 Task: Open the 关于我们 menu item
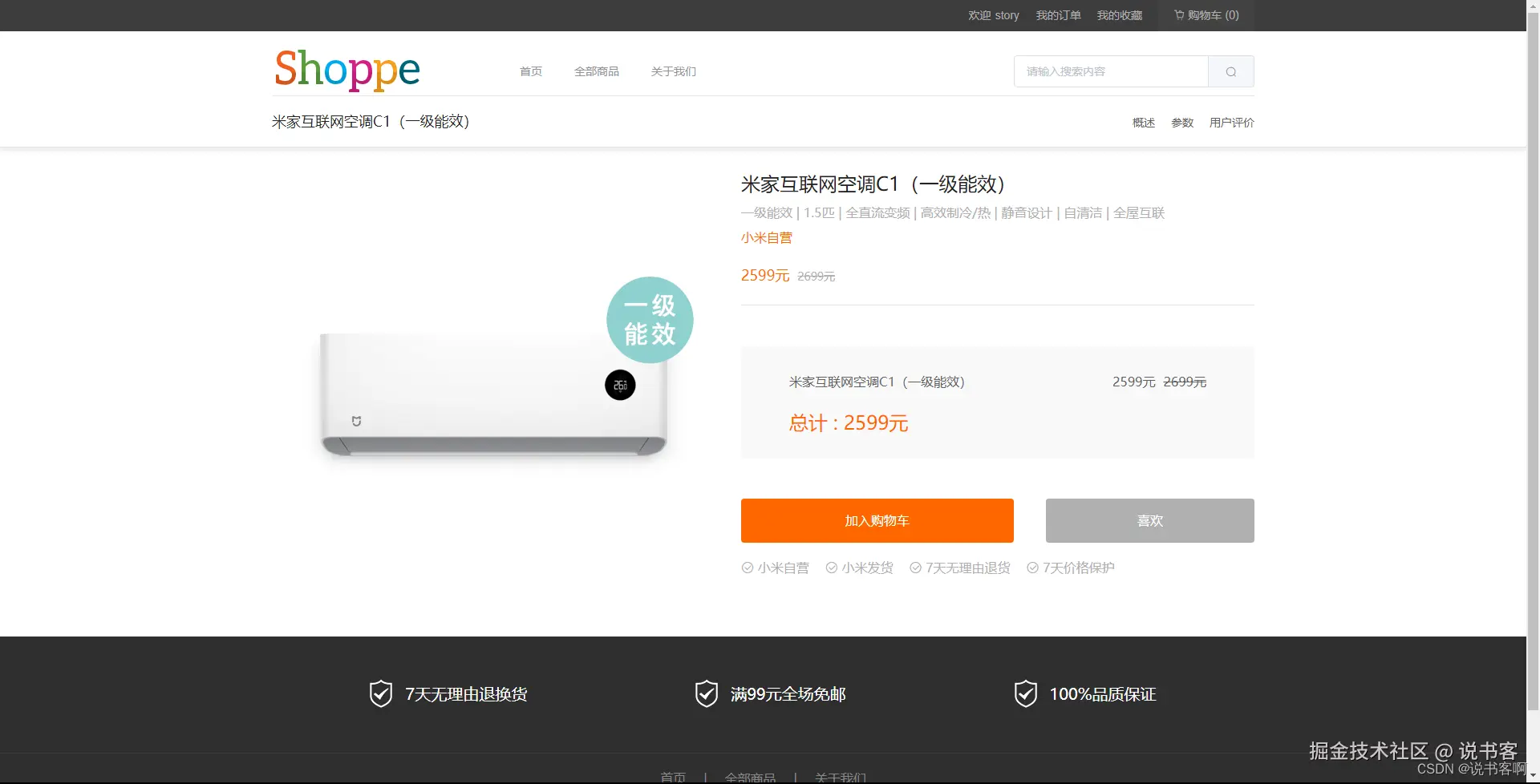pyautogui.click(x=673, y=71)
